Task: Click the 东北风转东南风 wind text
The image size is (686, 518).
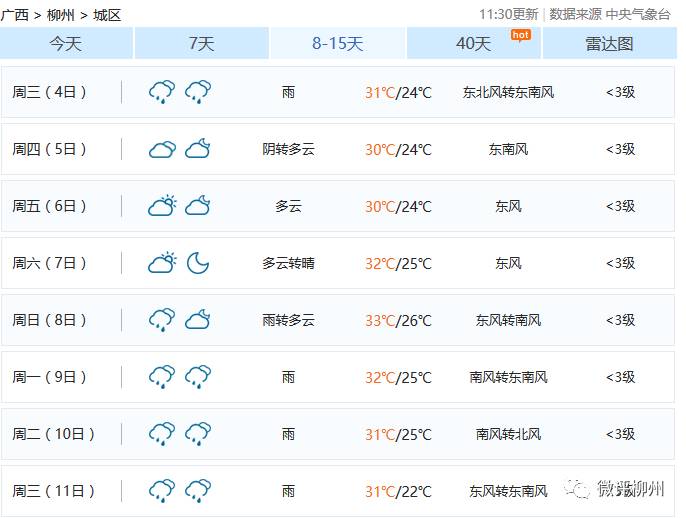Action: tap(508, 92)
